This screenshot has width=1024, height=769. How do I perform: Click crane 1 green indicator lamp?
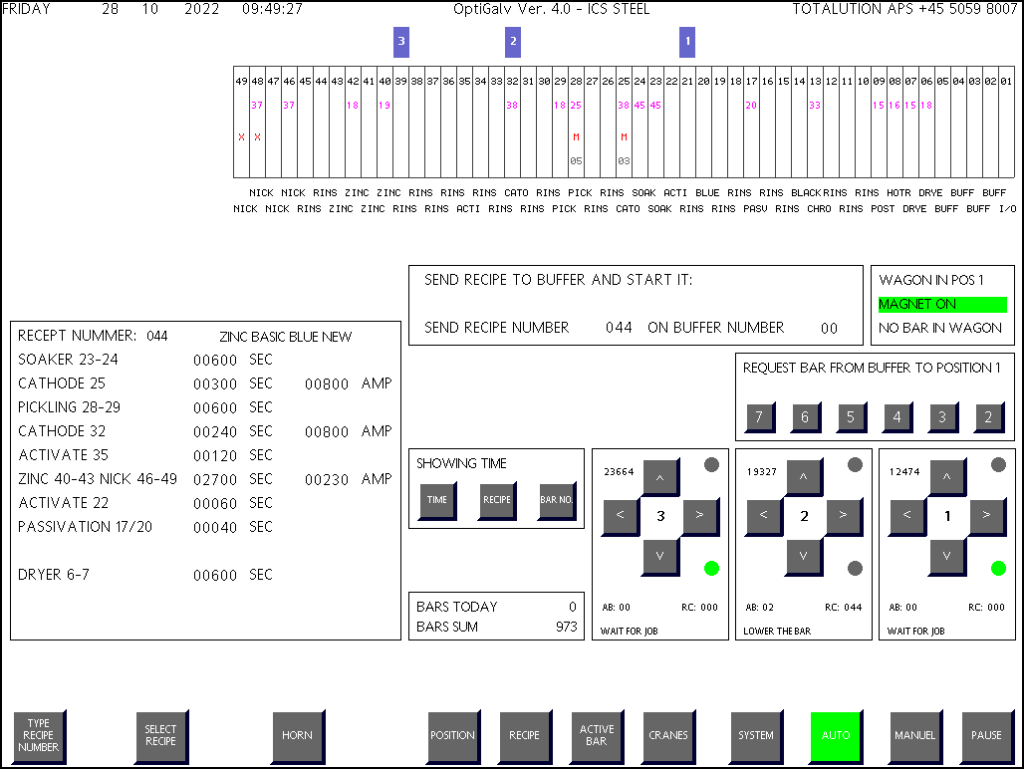(999, 569)
